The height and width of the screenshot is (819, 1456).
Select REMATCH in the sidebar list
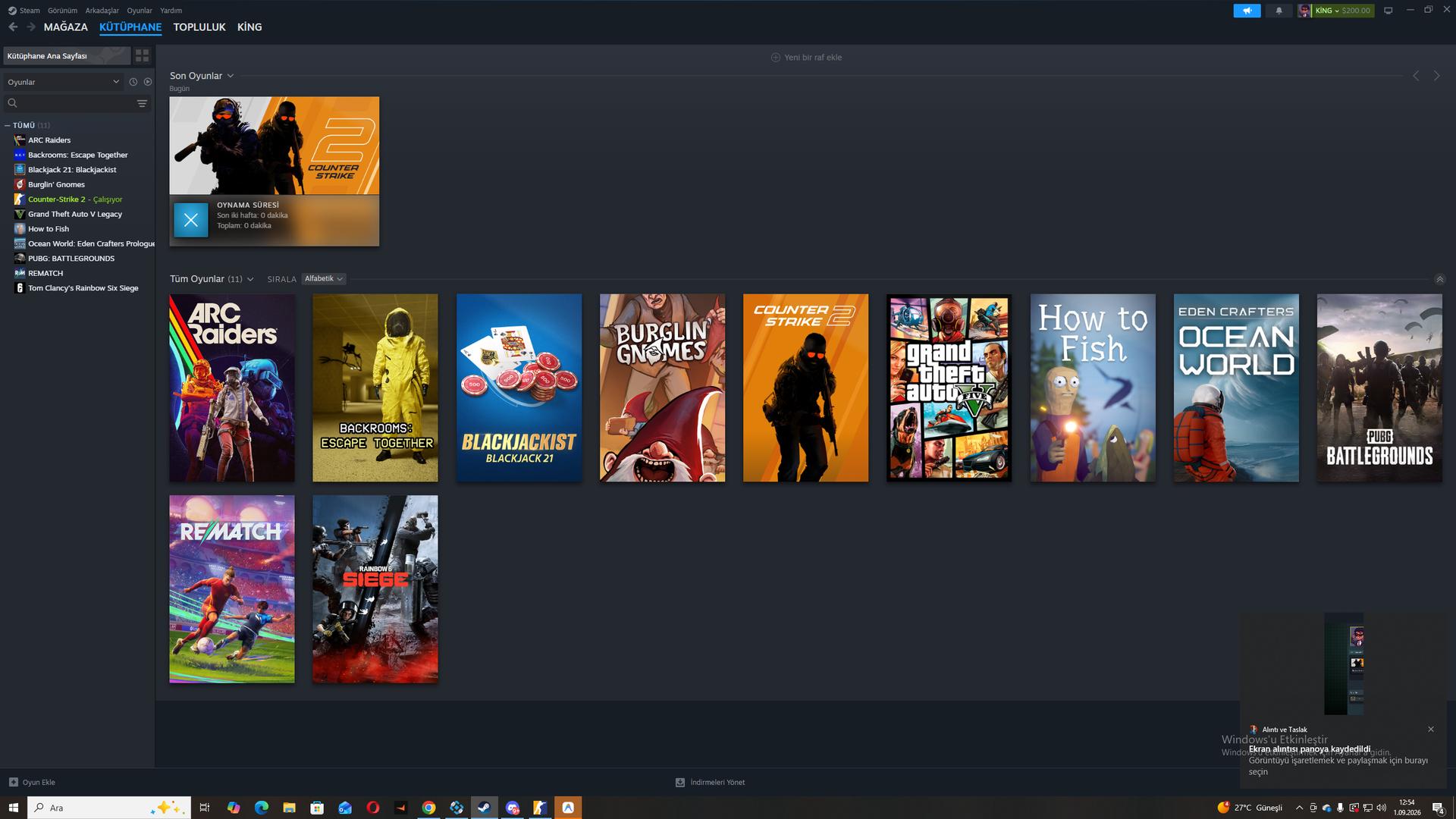(x=45, y=273)
